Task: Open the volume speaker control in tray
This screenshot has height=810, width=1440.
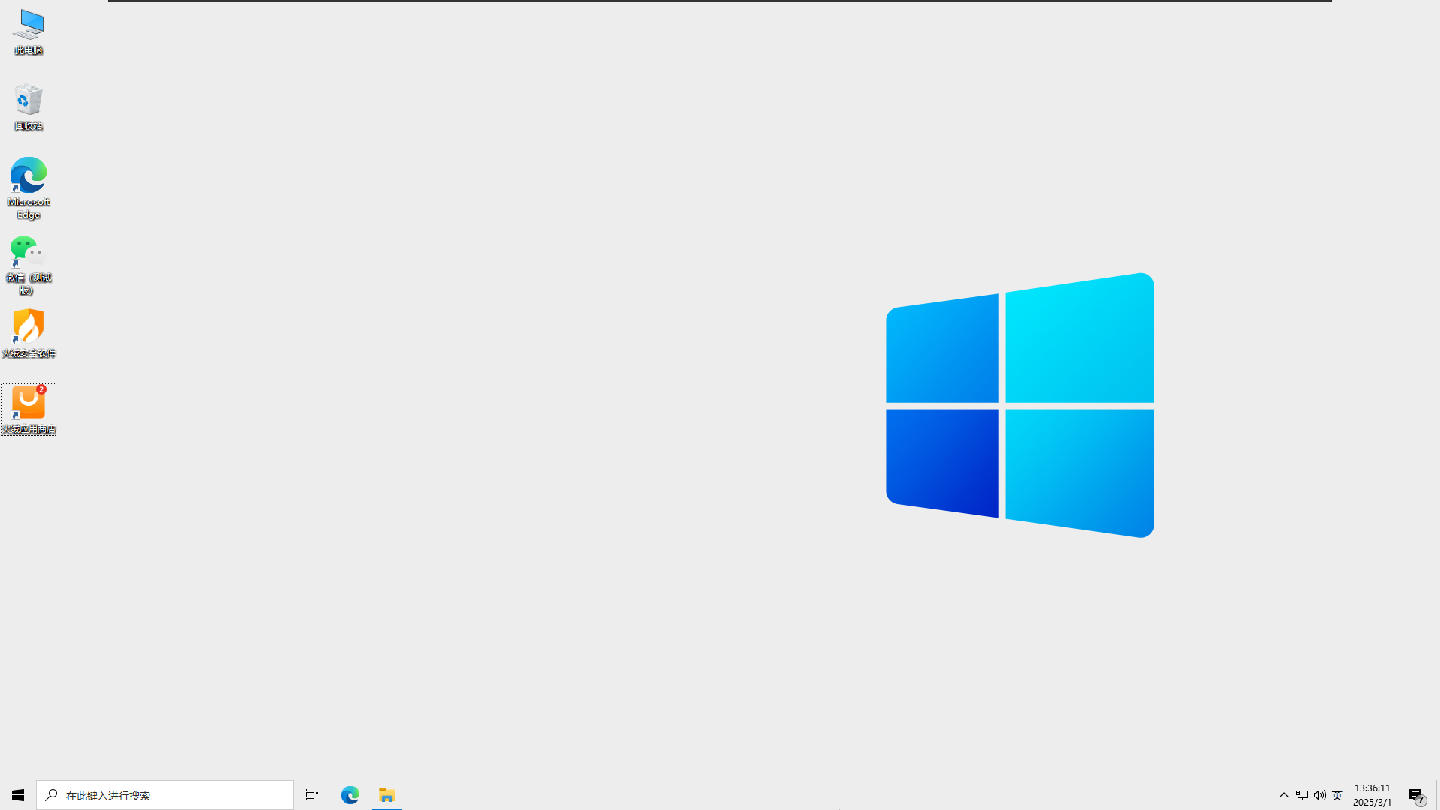Action: [1320, 795]
